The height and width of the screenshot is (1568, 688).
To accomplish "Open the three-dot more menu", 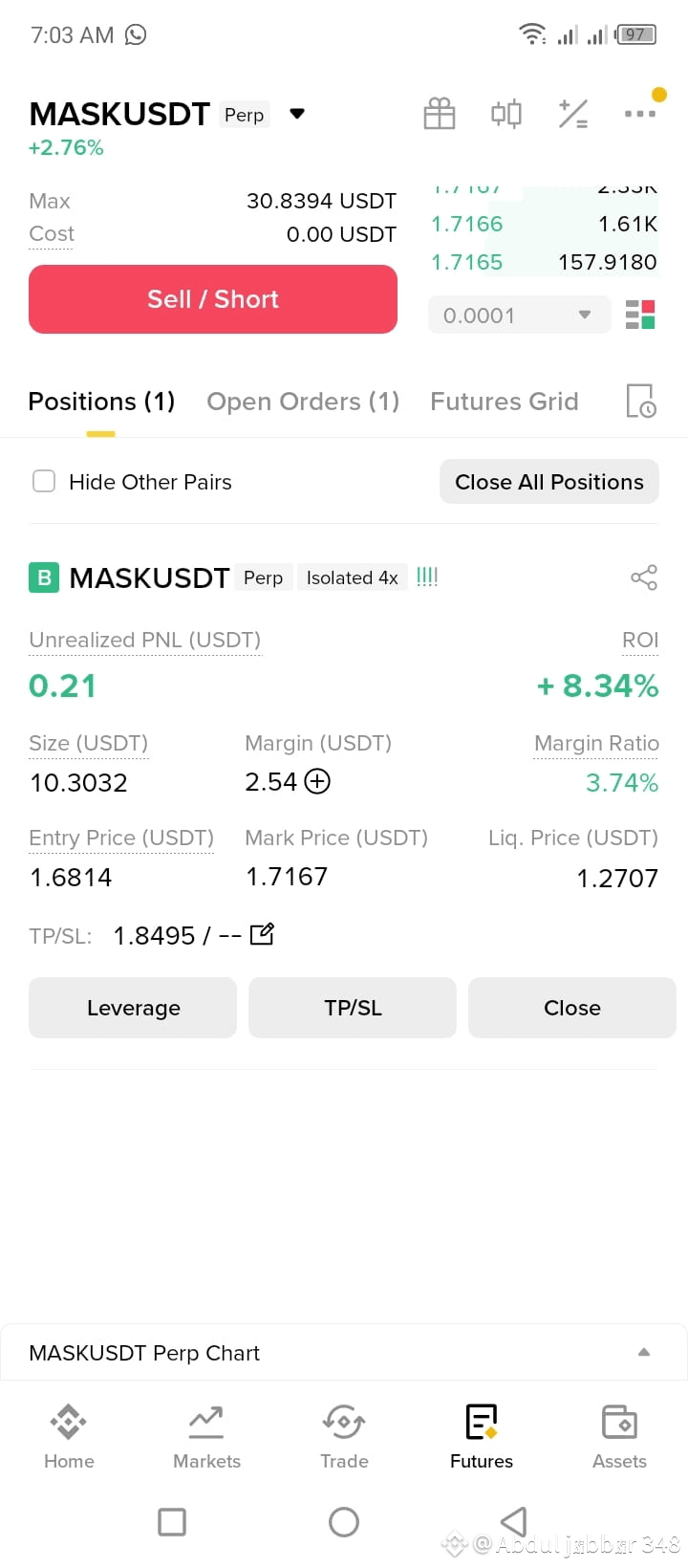I will coord(639,113).
